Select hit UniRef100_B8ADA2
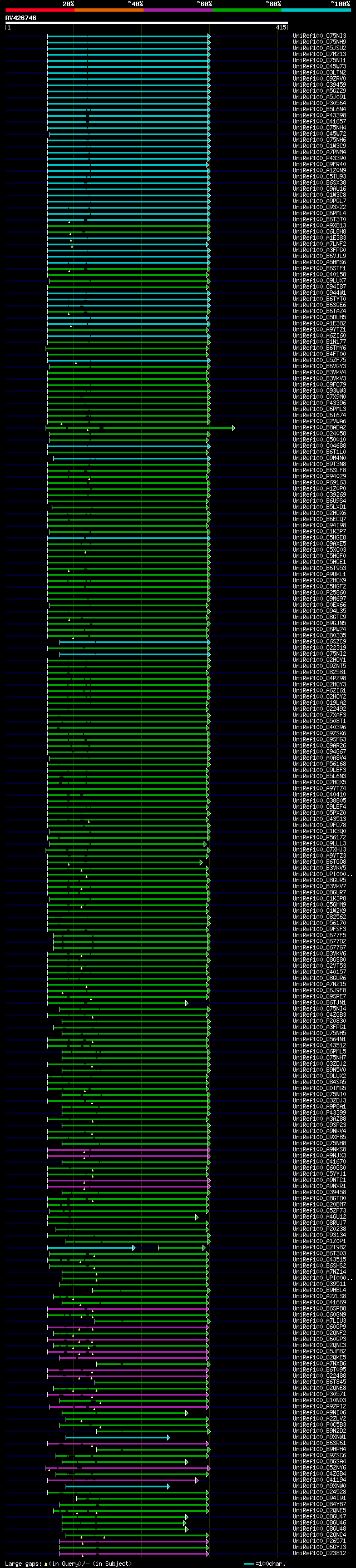Viewport: 356px width, 1568px height. pyautogui.click(x=319, y=427)
